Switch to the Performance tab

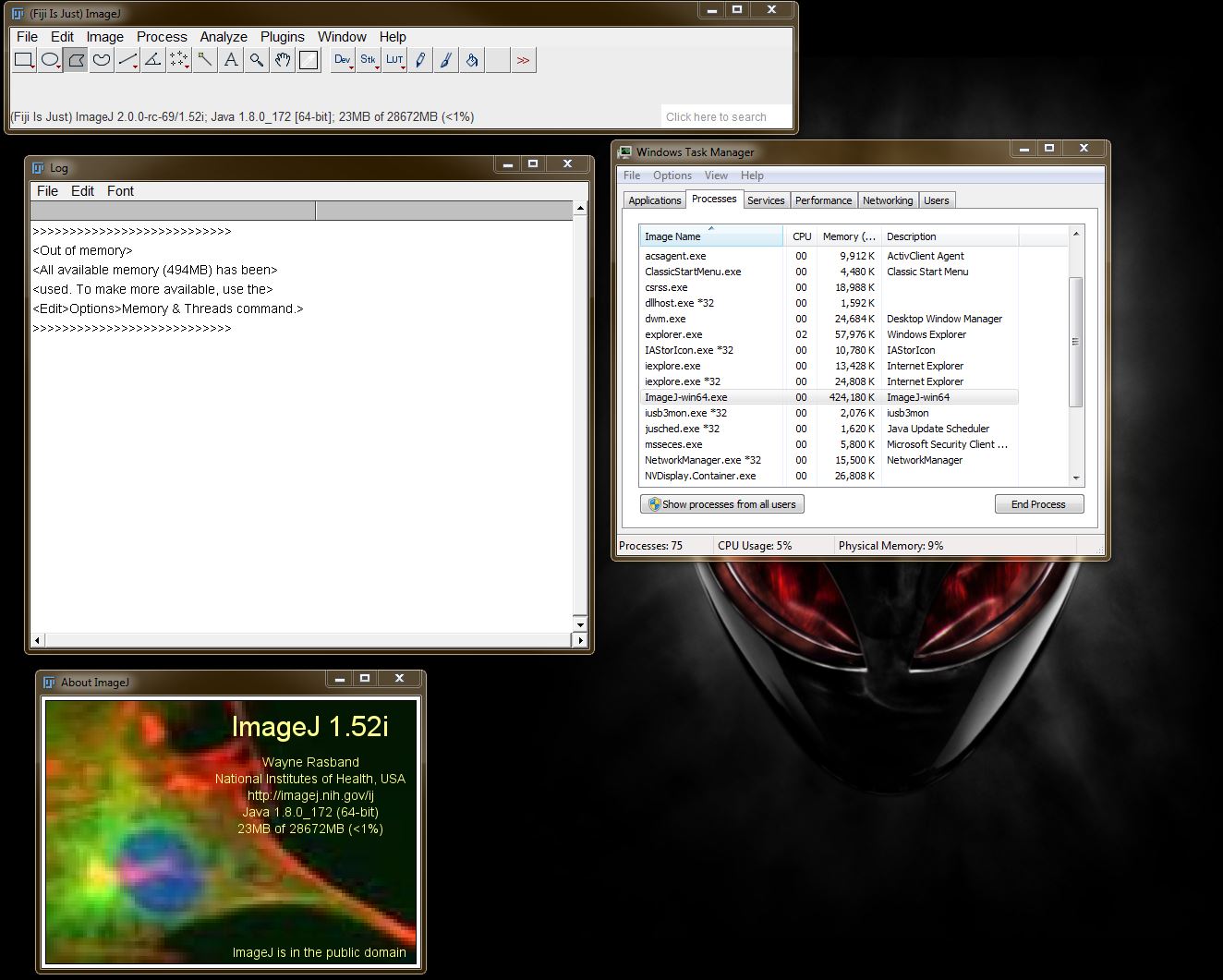[x=823, y=200]
